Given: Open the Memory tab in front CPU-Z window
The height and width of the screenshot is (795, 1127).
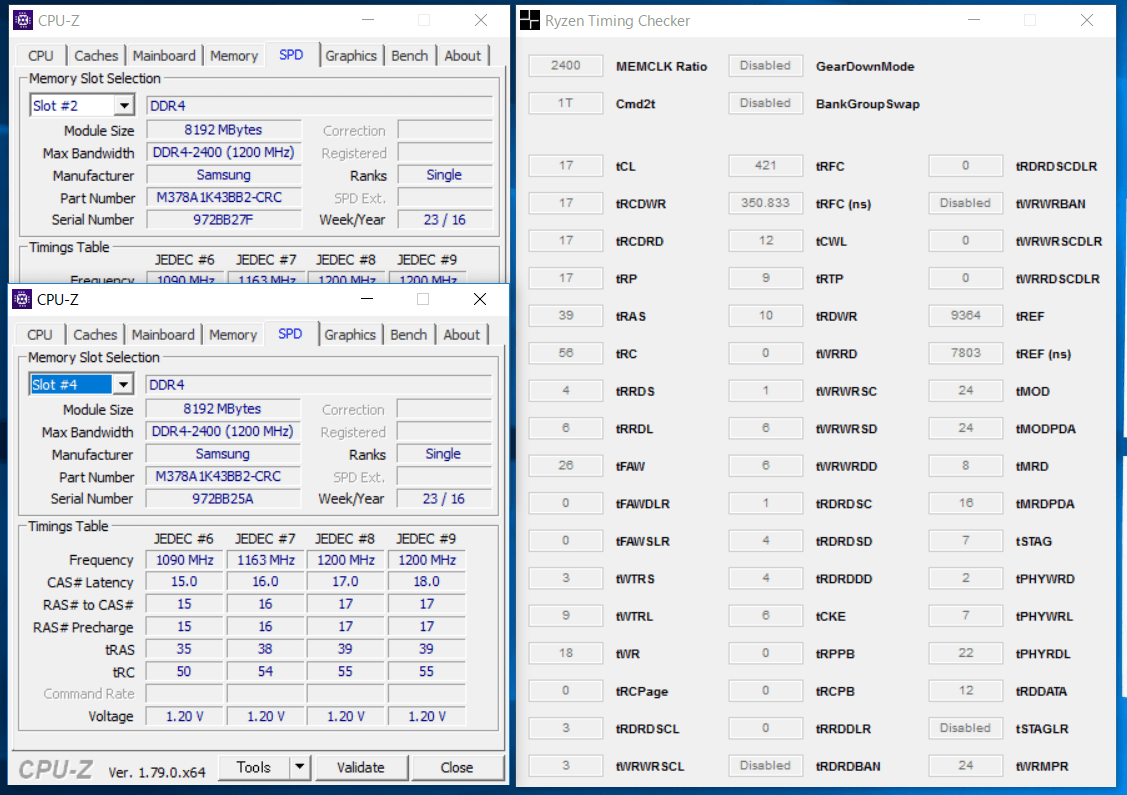Looking at the screenshot, I should point(233,334).
